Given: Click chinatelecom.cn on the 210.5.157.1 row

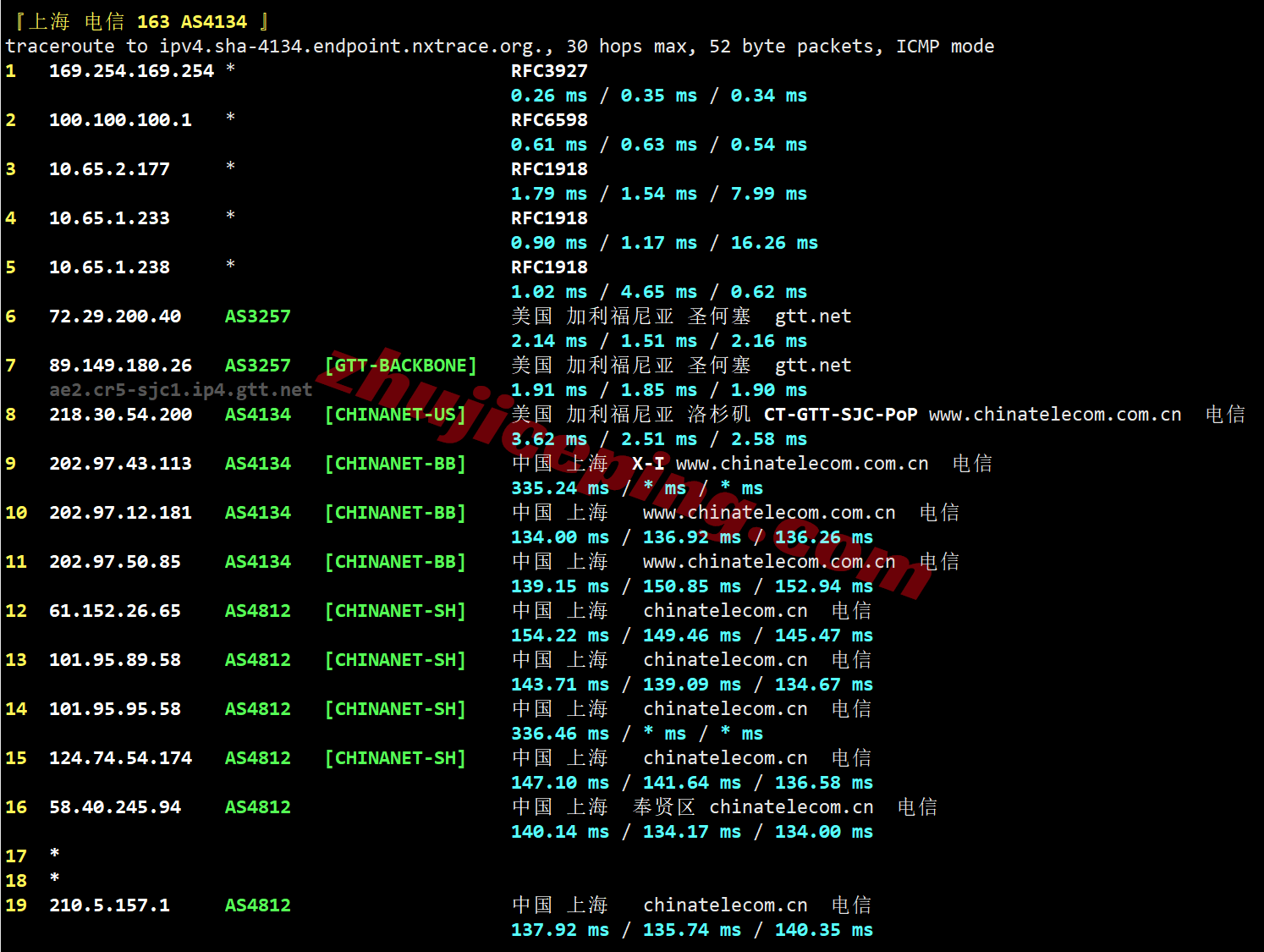Looking at the screenshot, I should click(725, 905).
